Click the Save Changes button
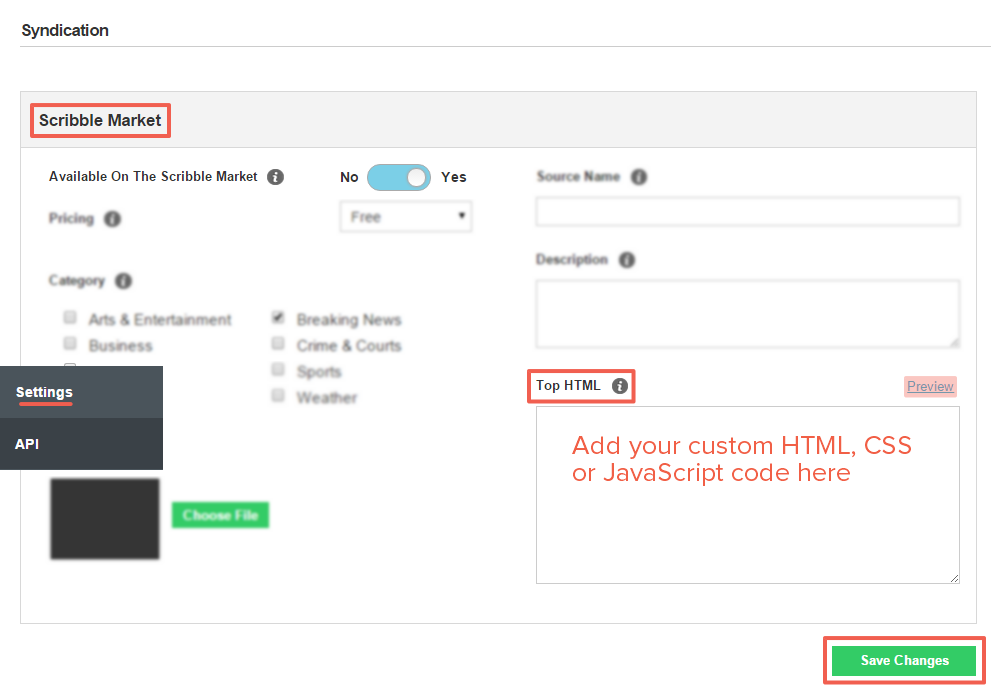 (904, 660)
